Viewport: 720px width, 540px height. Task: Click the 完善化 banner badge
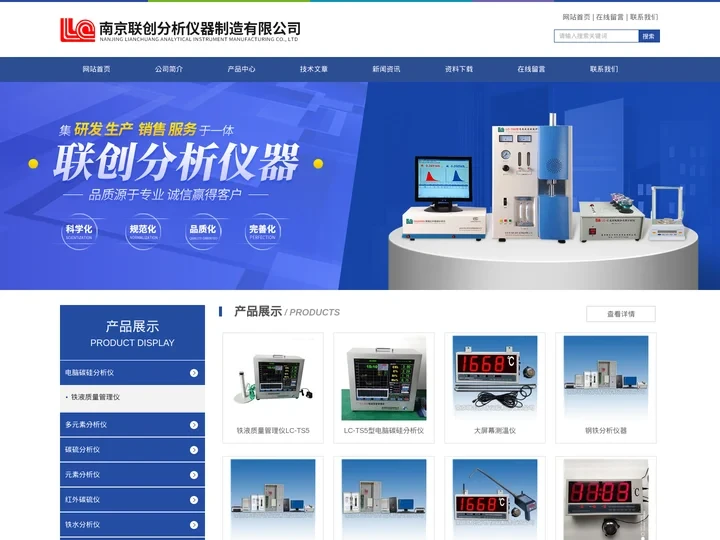tap(263, 231)
